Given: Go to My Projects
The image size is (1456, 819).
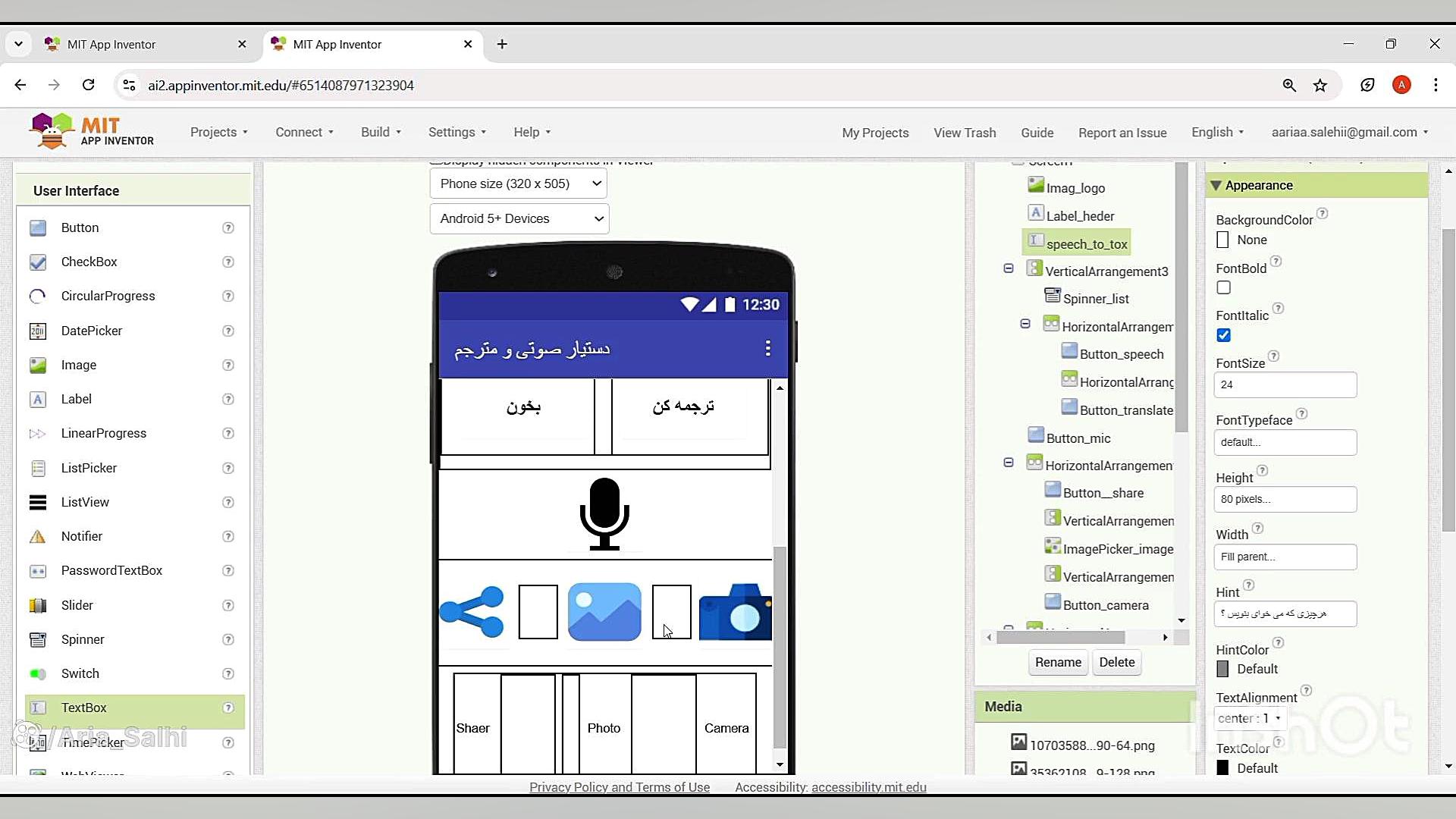Looking at the screenshot, I should [875, 133].
